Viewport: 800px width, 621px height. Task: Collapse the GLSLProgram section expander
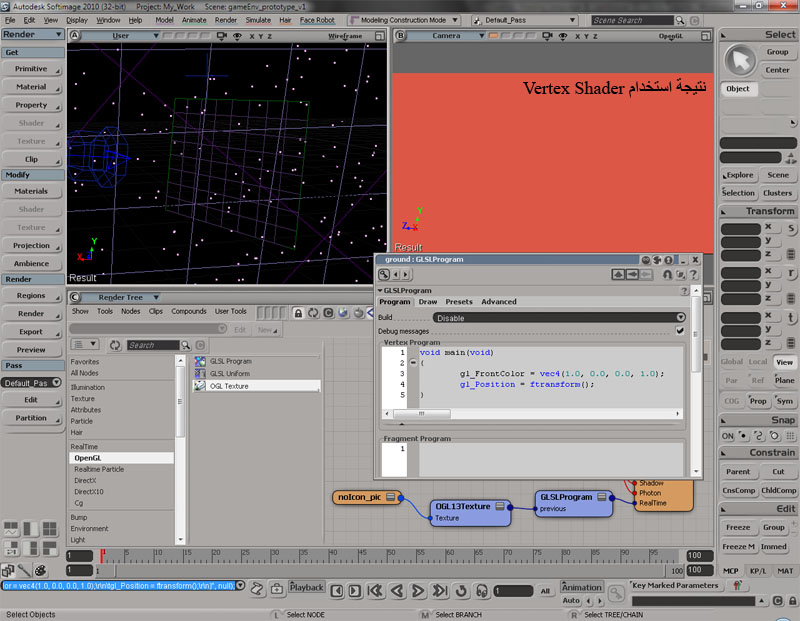click(x=380, y=290)
